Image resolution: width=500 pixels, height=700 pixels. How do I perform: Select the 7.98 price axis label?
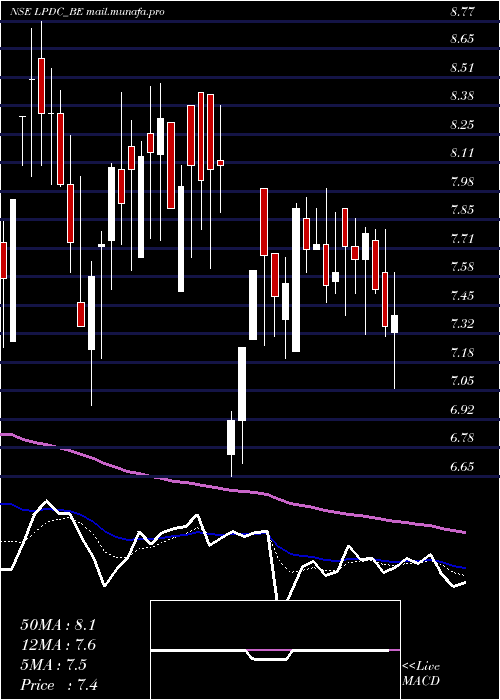(462, 182)
